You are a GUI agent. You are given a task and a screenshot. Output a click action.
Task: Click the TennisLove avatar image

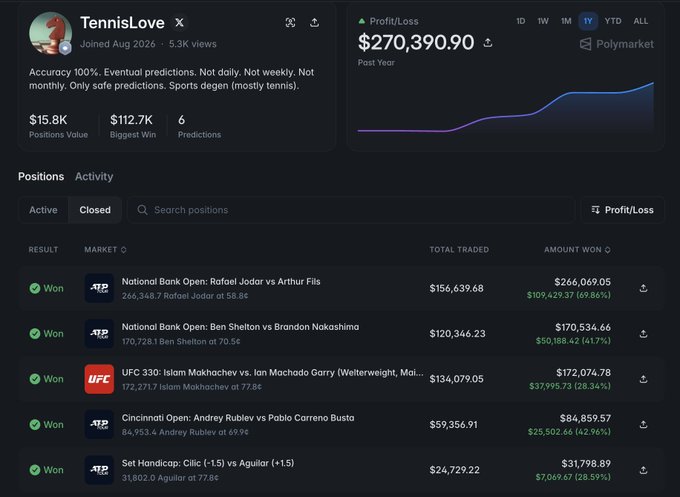pyautogui.click(x=50, y=33)
